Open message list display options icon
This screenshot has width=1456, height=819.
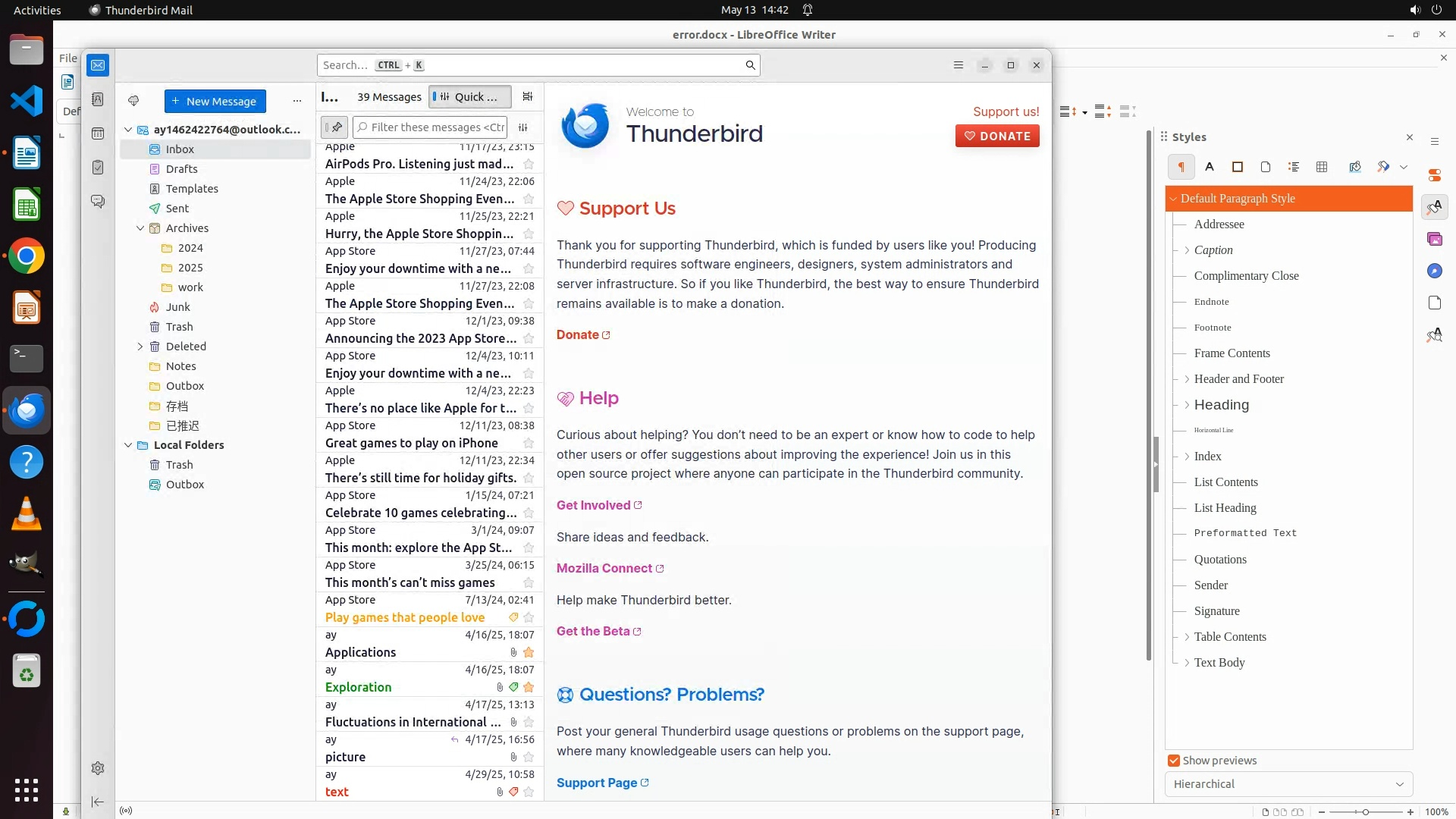528,96
